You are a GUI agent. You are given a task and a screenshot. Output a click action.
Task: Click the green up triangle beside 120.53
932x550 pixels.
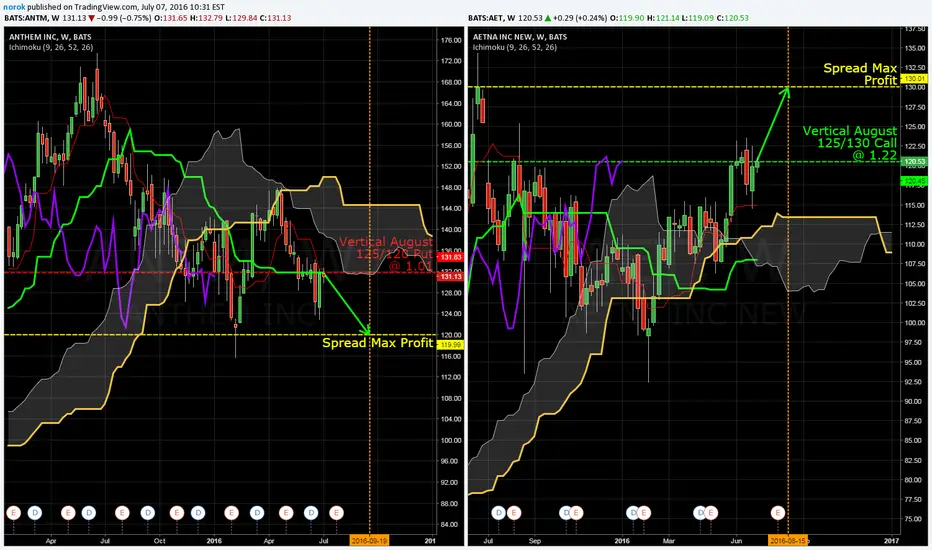(547, 18)
